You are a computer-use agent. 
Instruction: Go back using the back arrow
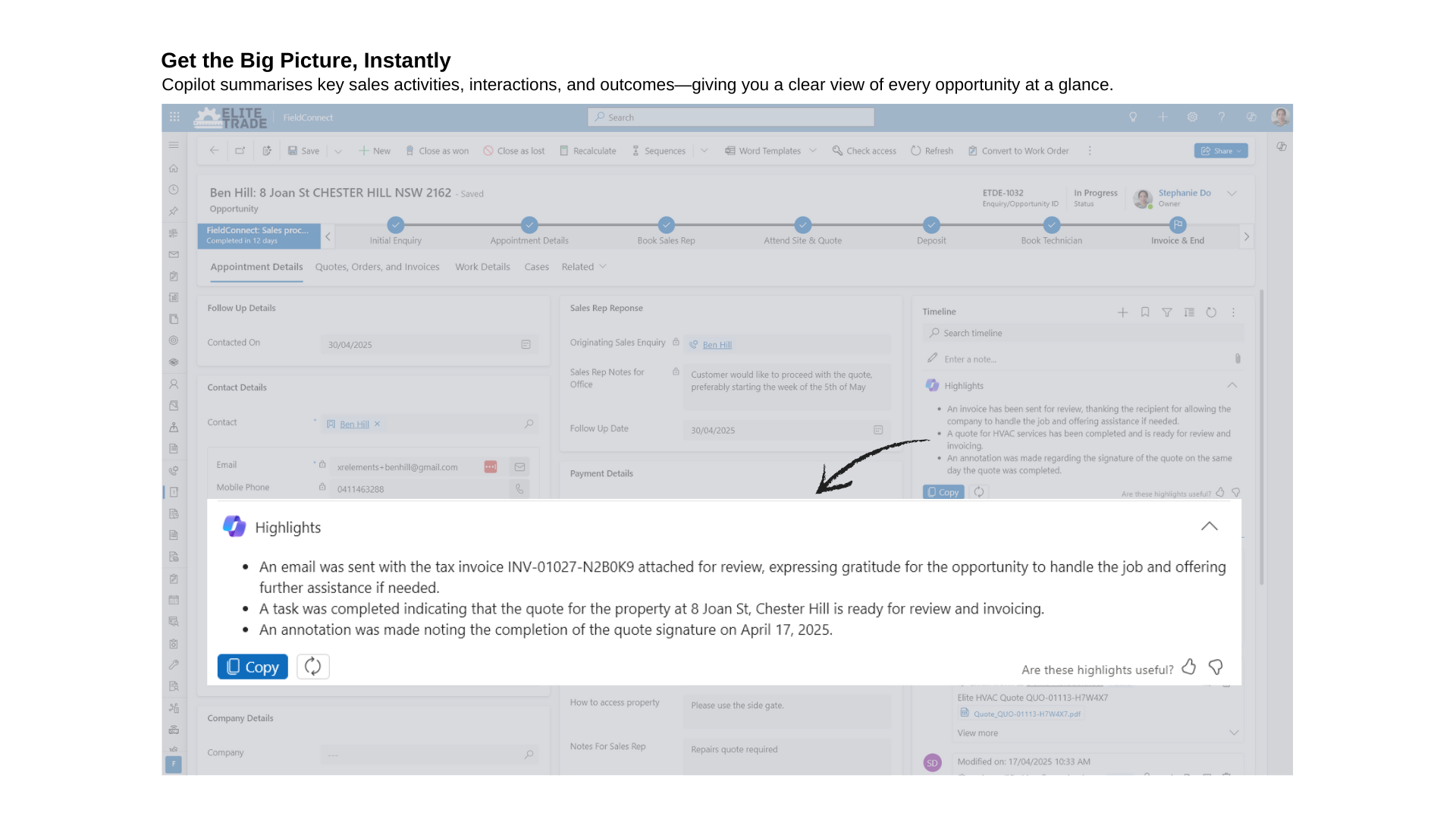pos(214,150)
